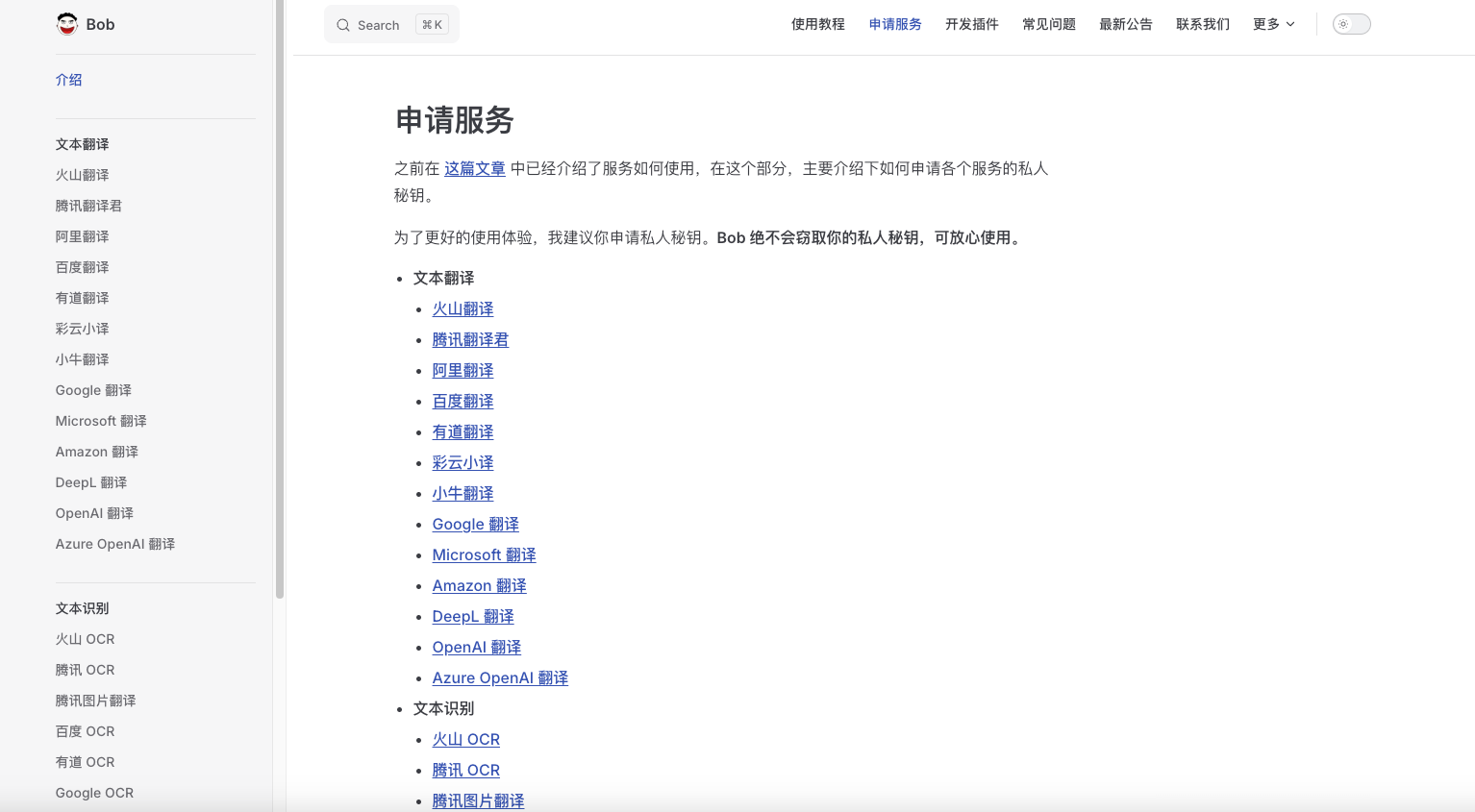The image size is (1475, 812).
Task: Focus the Search input field
Action: click(x=391, y=25)
